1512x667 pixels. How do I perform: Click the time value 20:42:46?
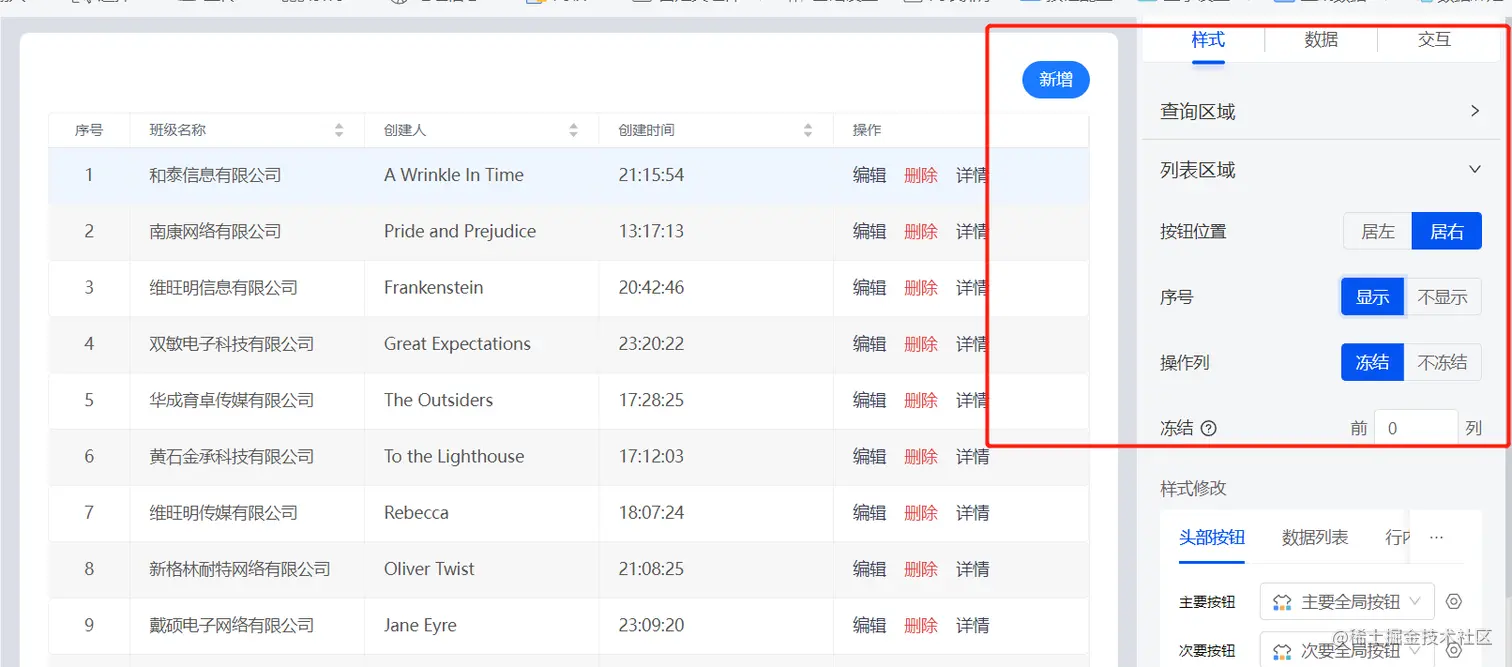pos(651,288)
